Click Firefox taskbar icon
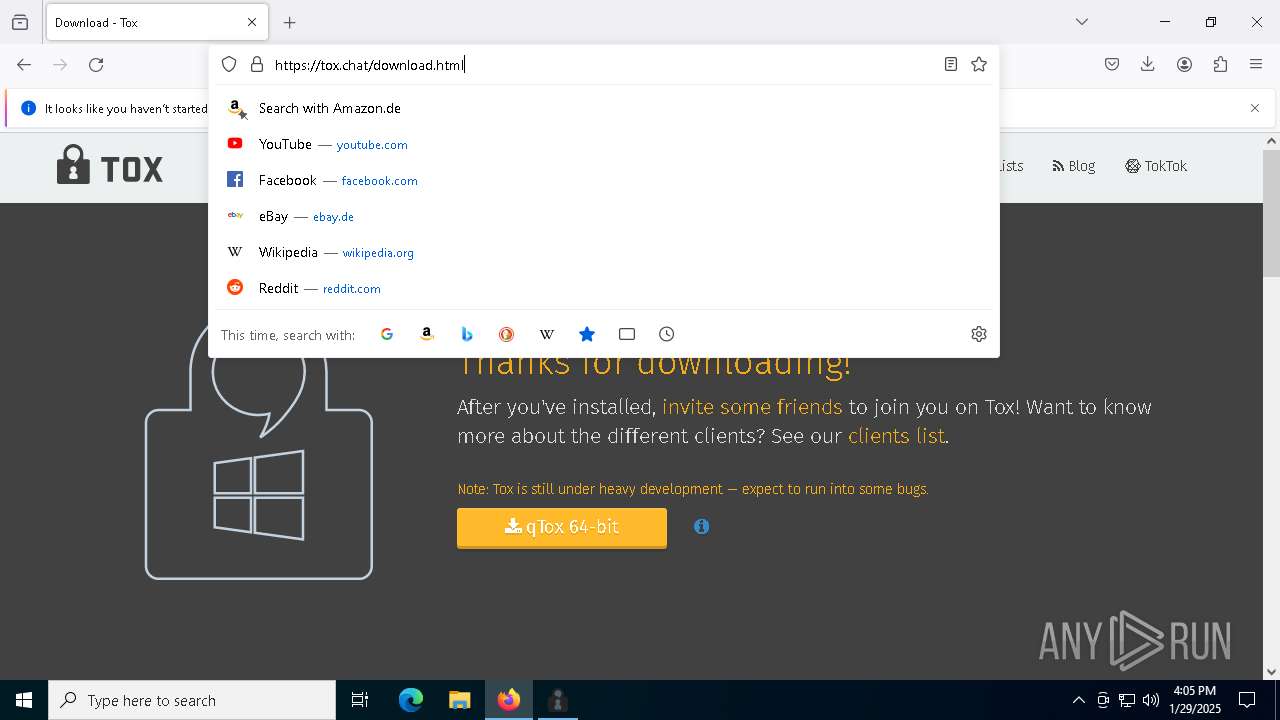 pos(509,700)
